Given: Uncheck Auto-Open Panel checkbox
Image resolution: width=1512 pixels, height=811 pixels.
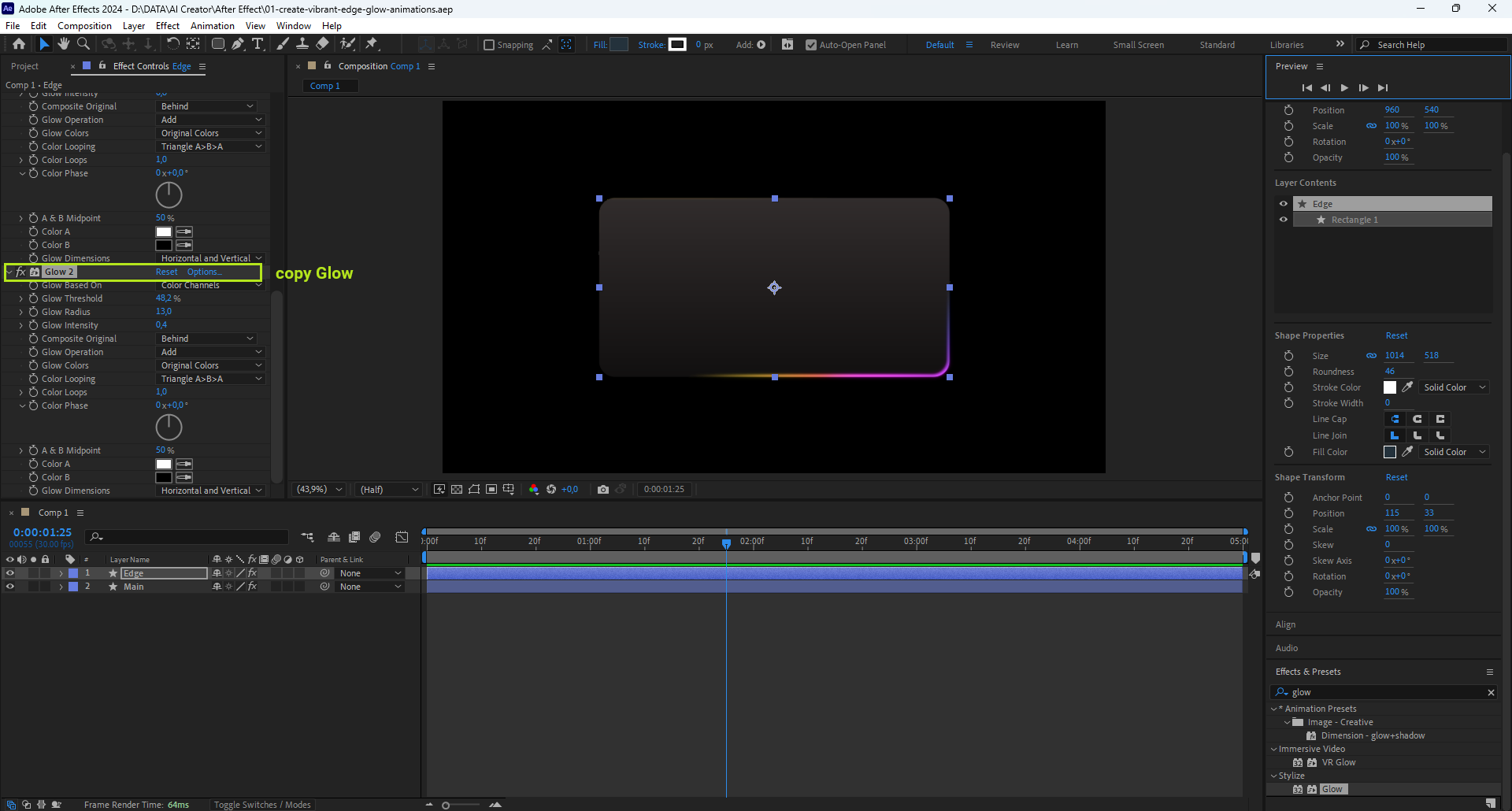Looking at the screenshot, I should pos(811,45).
